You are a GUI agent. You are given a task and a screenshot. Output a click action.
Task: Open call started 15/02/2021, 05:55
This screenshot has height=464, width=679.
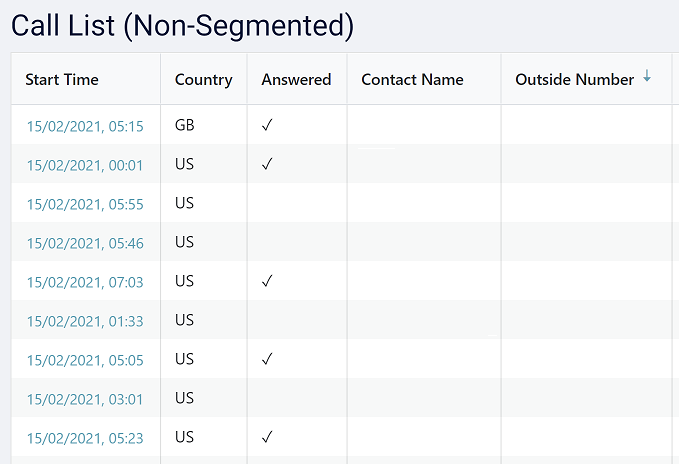[x=85, y=204]
